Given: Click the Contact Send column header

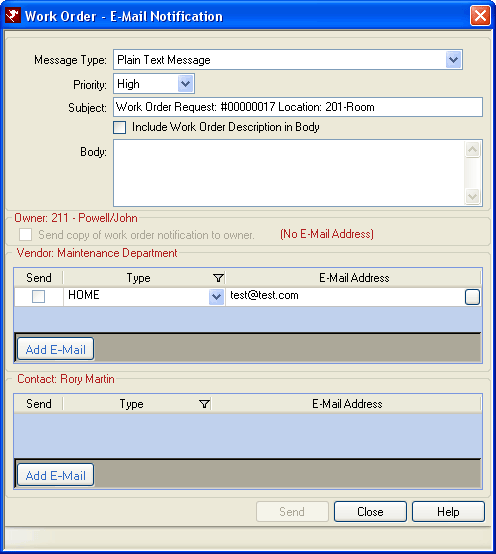Looking at the screenshot, I should point(39,404).
